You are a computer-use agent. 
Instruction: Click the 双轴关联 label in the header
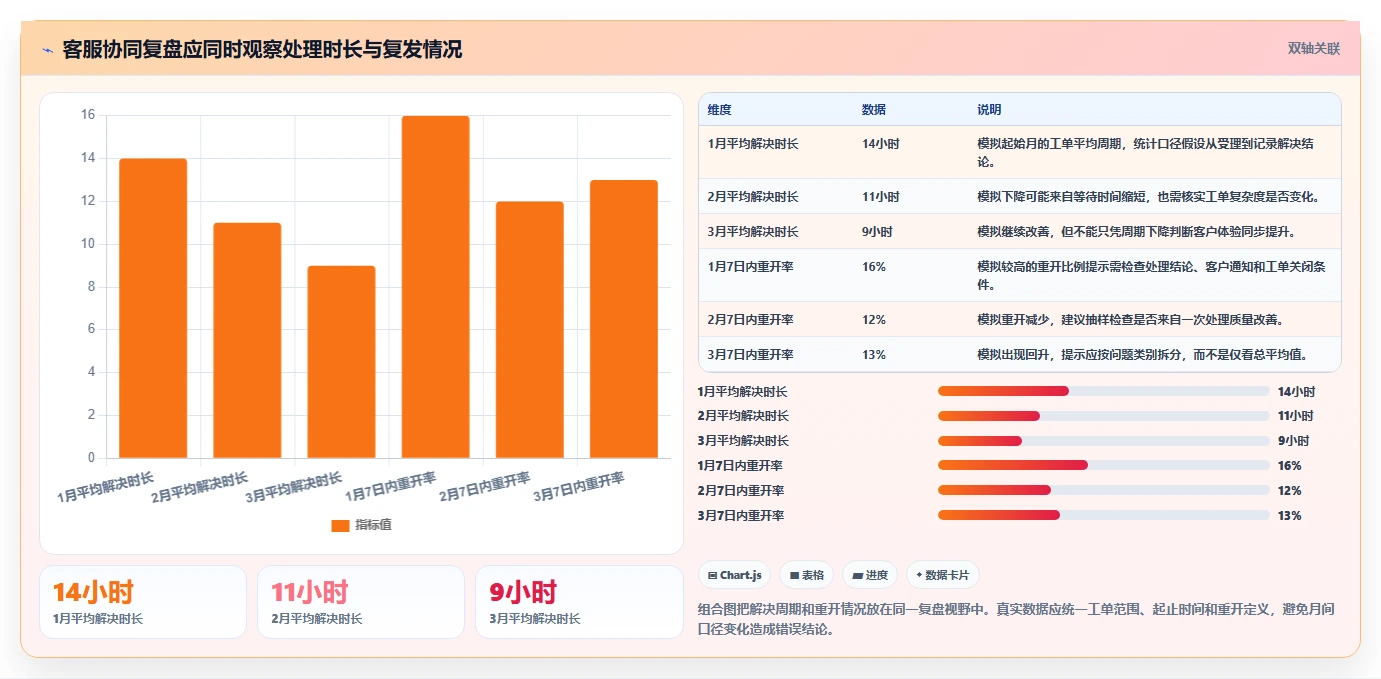(x=1313, y=49)
